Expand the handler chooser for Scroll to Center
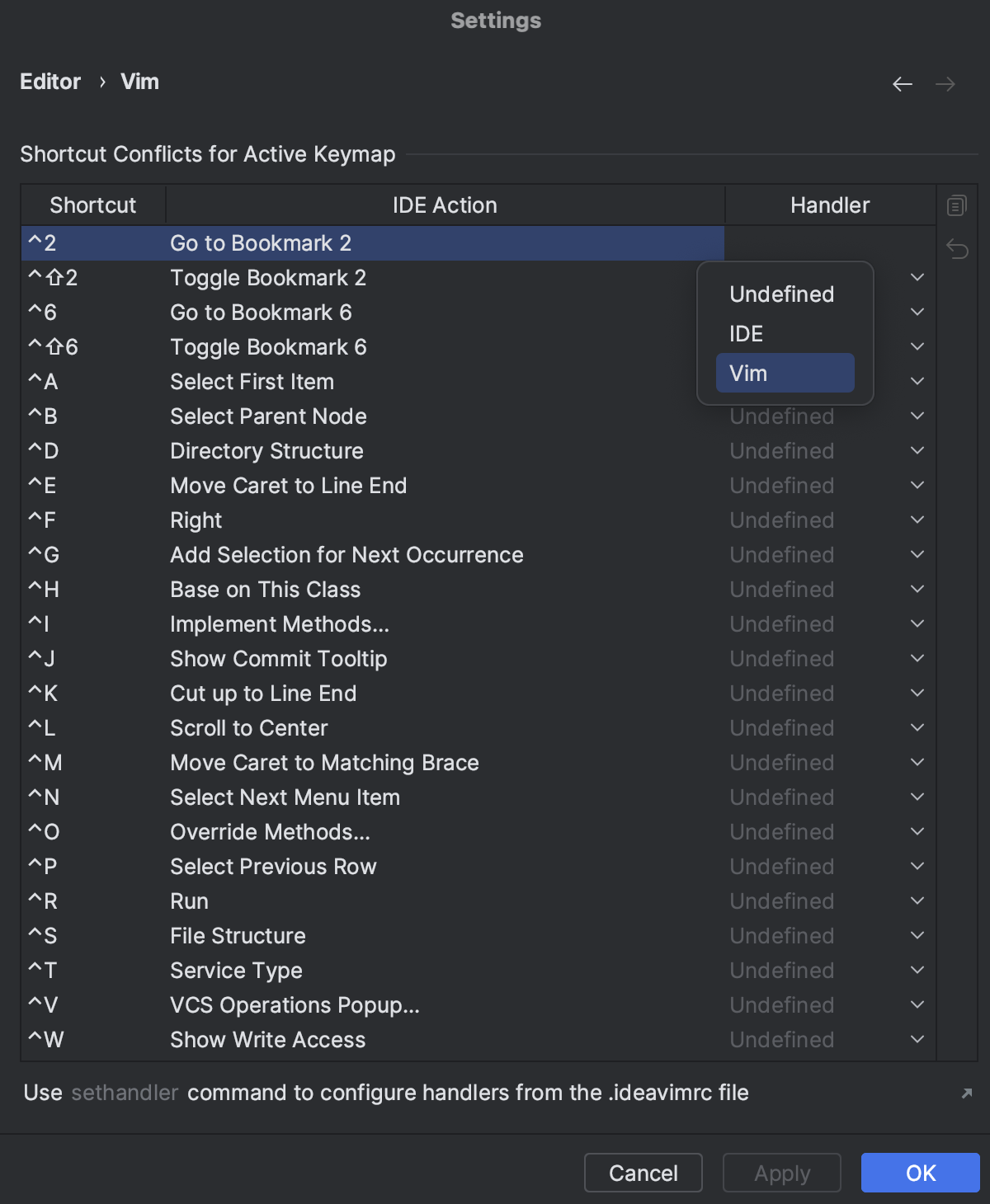990x1204 pixels. click(x=917, y=727)
